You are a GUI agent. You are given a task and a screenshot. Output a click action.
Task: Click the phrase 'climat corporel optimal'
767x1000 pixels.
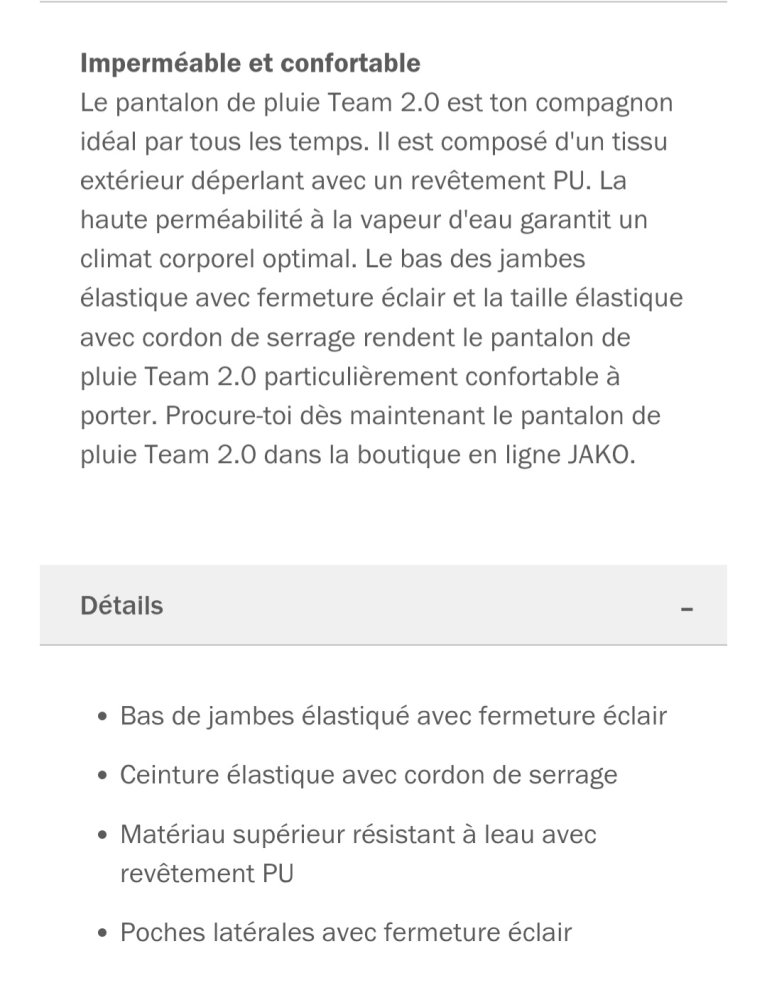point(216,259)
